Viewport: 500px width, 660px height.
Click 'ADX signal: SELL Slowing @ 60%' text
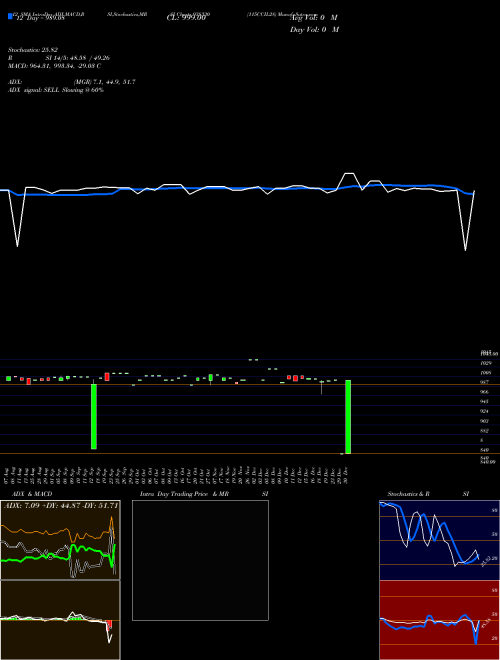pos(56,90)
